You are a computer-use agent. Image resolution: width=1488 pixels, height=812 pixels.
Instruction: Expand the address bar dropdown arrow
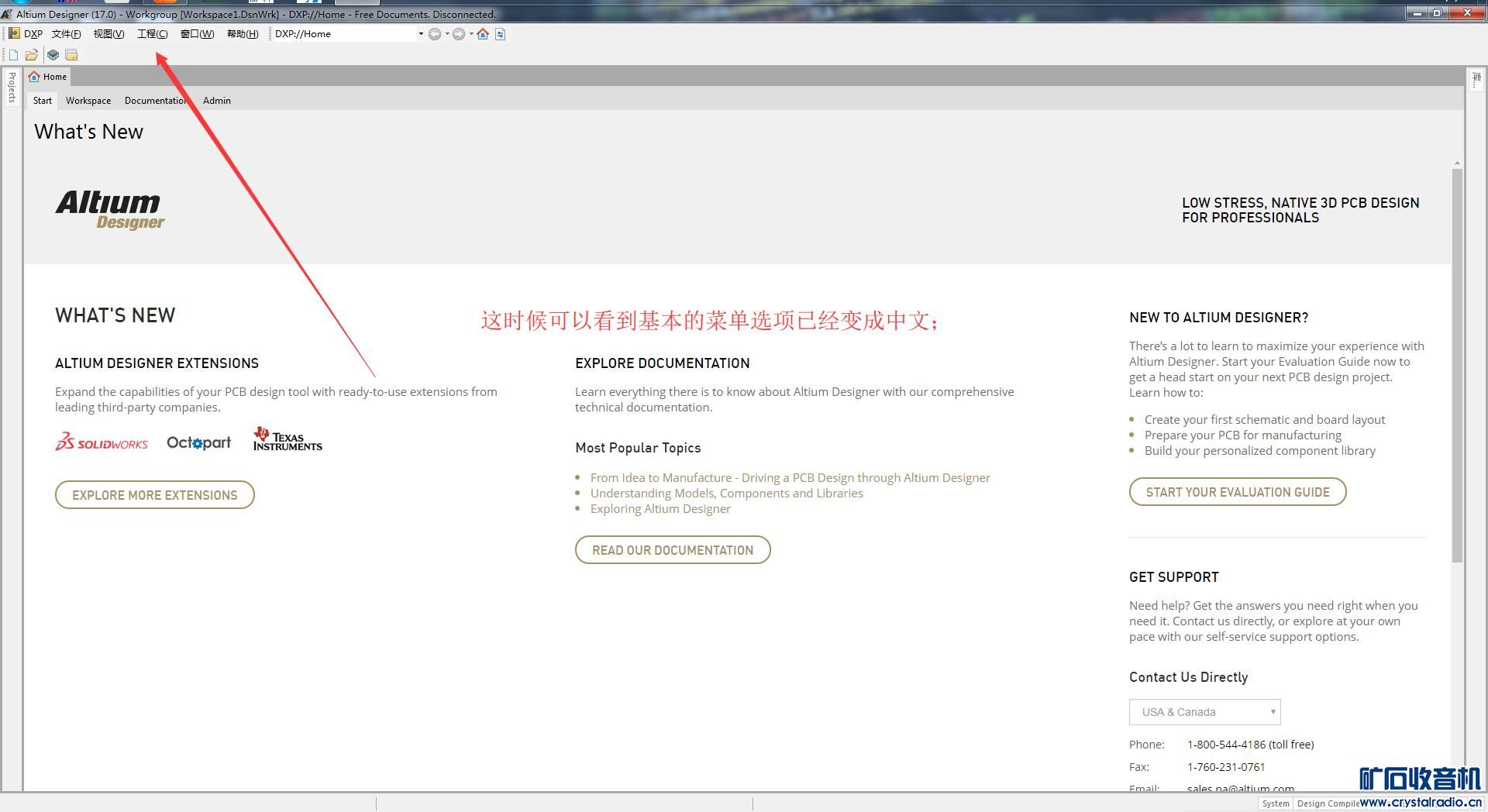421,34
